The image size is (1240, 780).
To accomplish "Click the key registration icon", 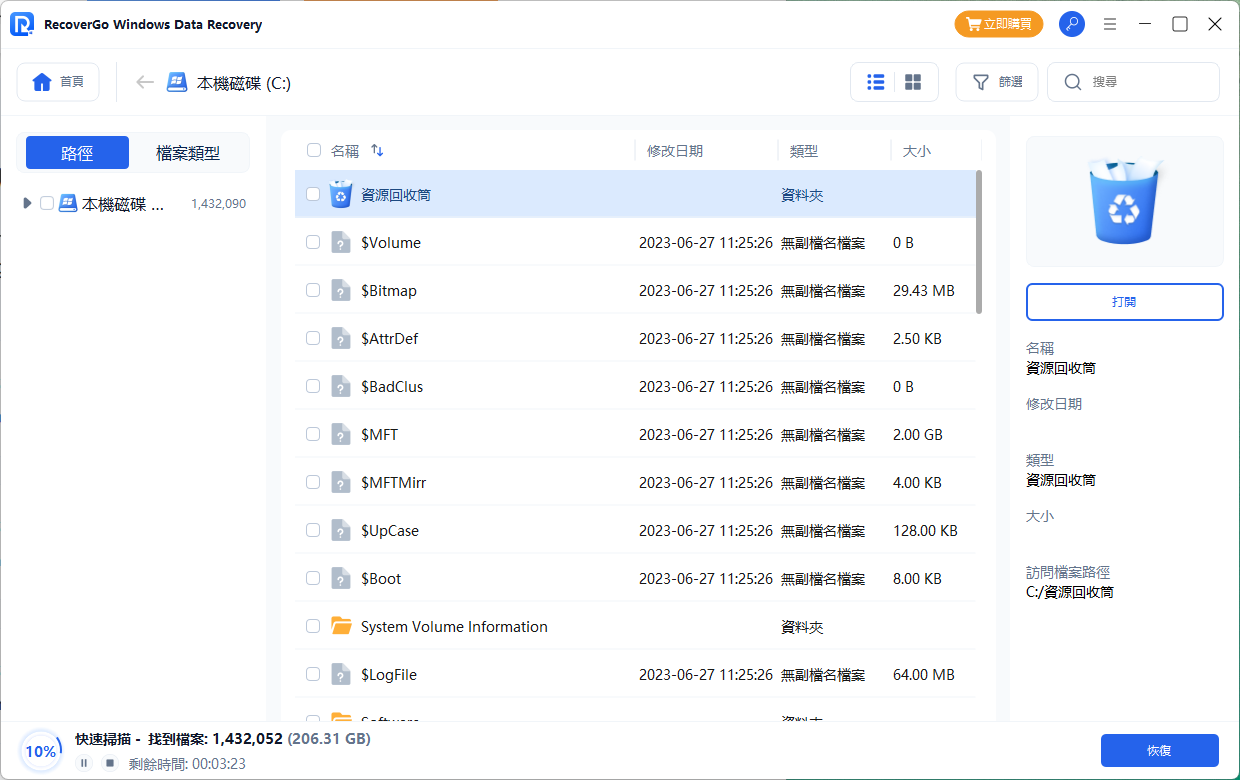I will point(1072,24).
